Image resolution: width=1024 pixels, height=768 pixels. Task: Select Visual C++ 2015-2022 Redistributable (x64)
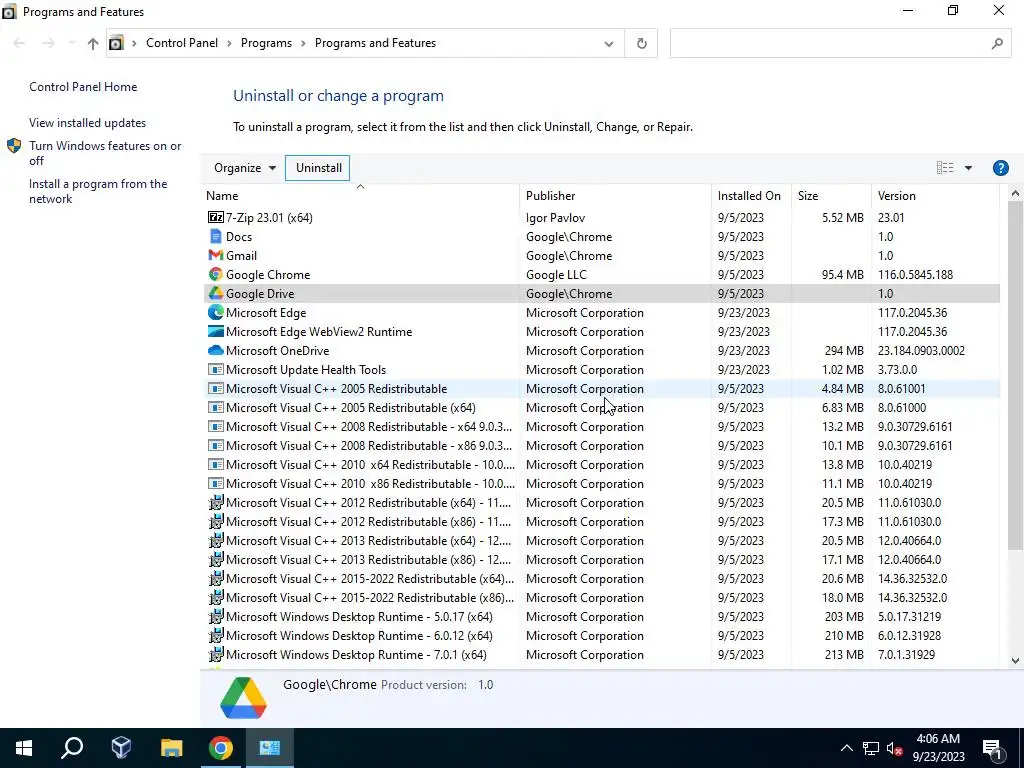click(601, 579)
